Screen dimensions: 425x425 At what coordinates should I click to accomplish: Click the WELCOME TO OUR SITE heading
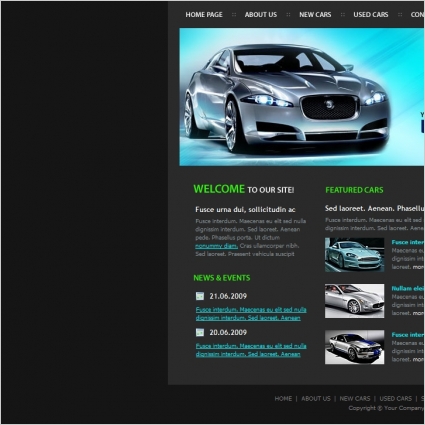244,189
